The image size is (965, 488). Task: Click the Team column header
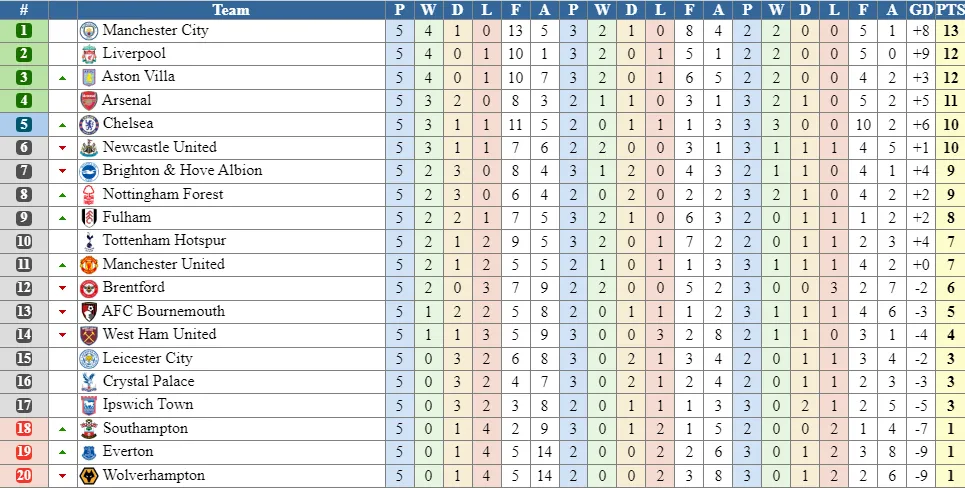click(231, 10)
